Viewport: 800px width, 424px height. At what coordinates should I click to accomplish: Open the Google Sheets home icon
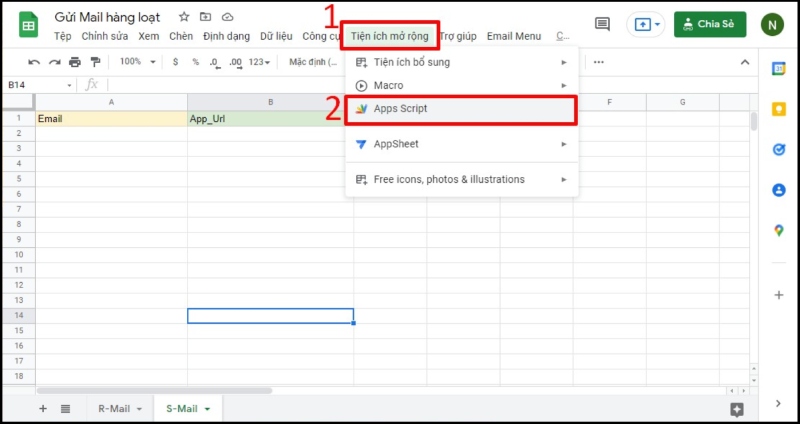(29, 26)
